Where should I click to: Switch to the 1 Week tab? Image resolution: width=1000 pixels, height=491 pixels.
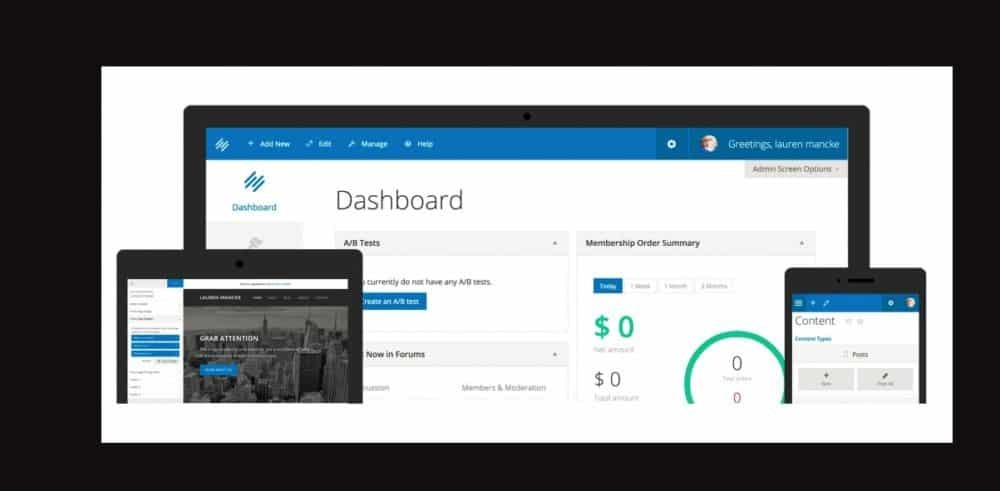[641, 286]
